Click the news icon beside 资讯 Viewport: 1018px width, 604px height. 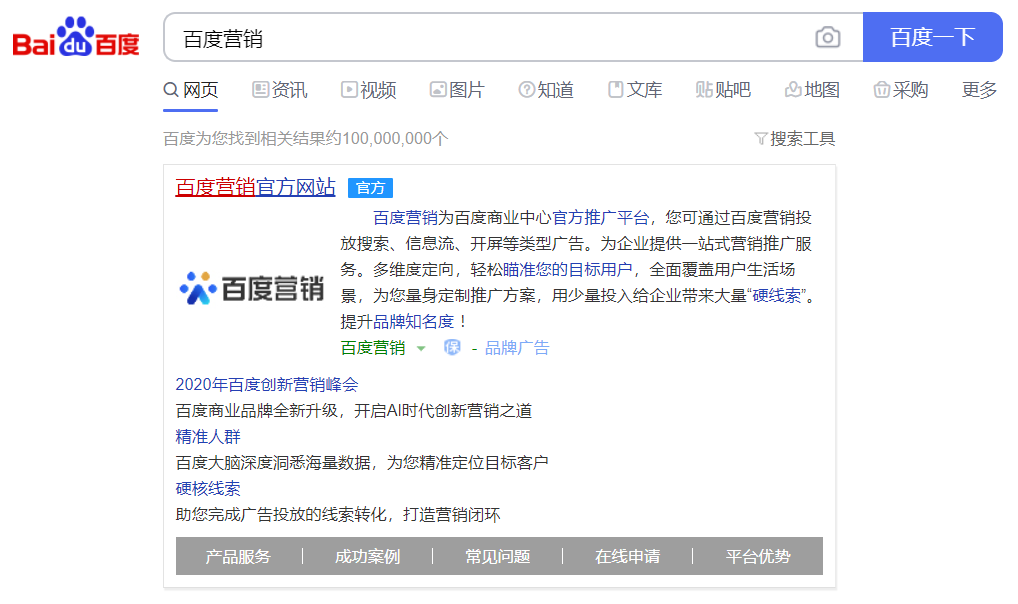[x=260, y=90]
